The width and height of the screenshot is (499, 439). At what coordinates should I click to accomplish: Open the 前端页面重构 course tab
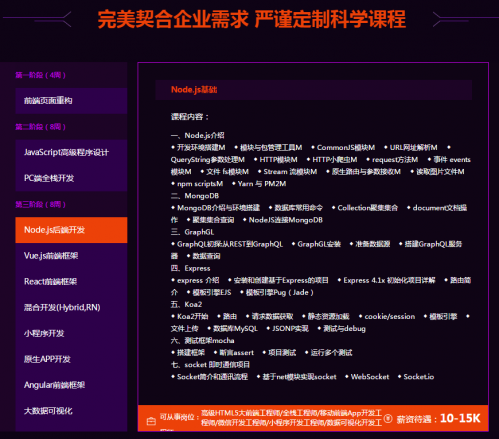click(x=71, y=101)
